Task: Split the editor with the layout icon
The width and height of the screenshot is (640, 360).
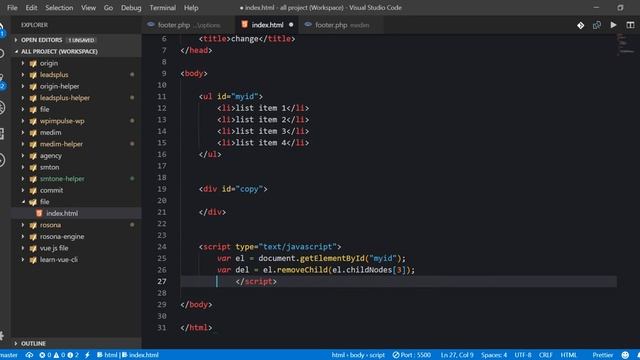Action: [630, 25]
